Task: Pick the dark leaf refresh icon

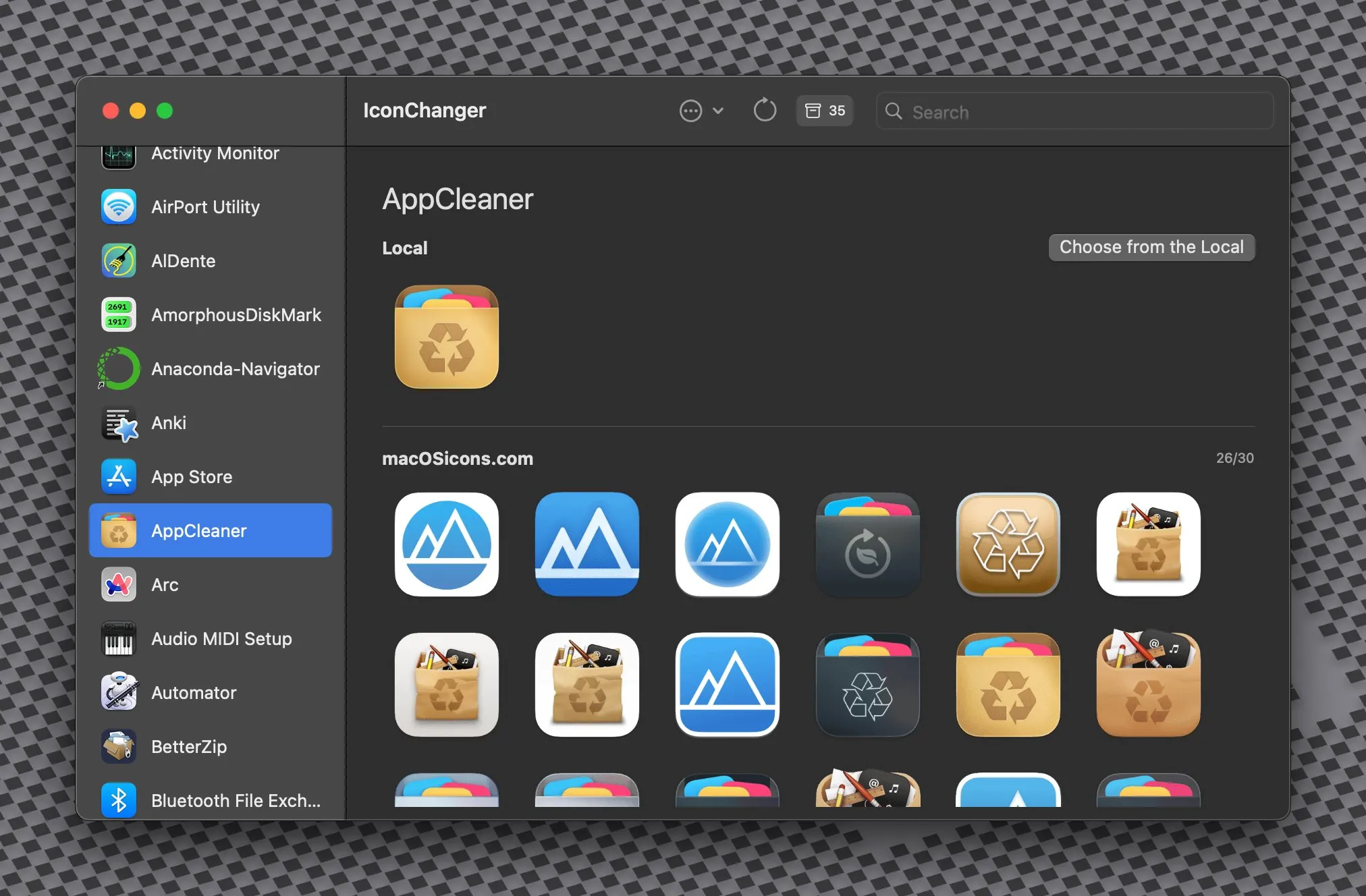Action: pos(867,544)
